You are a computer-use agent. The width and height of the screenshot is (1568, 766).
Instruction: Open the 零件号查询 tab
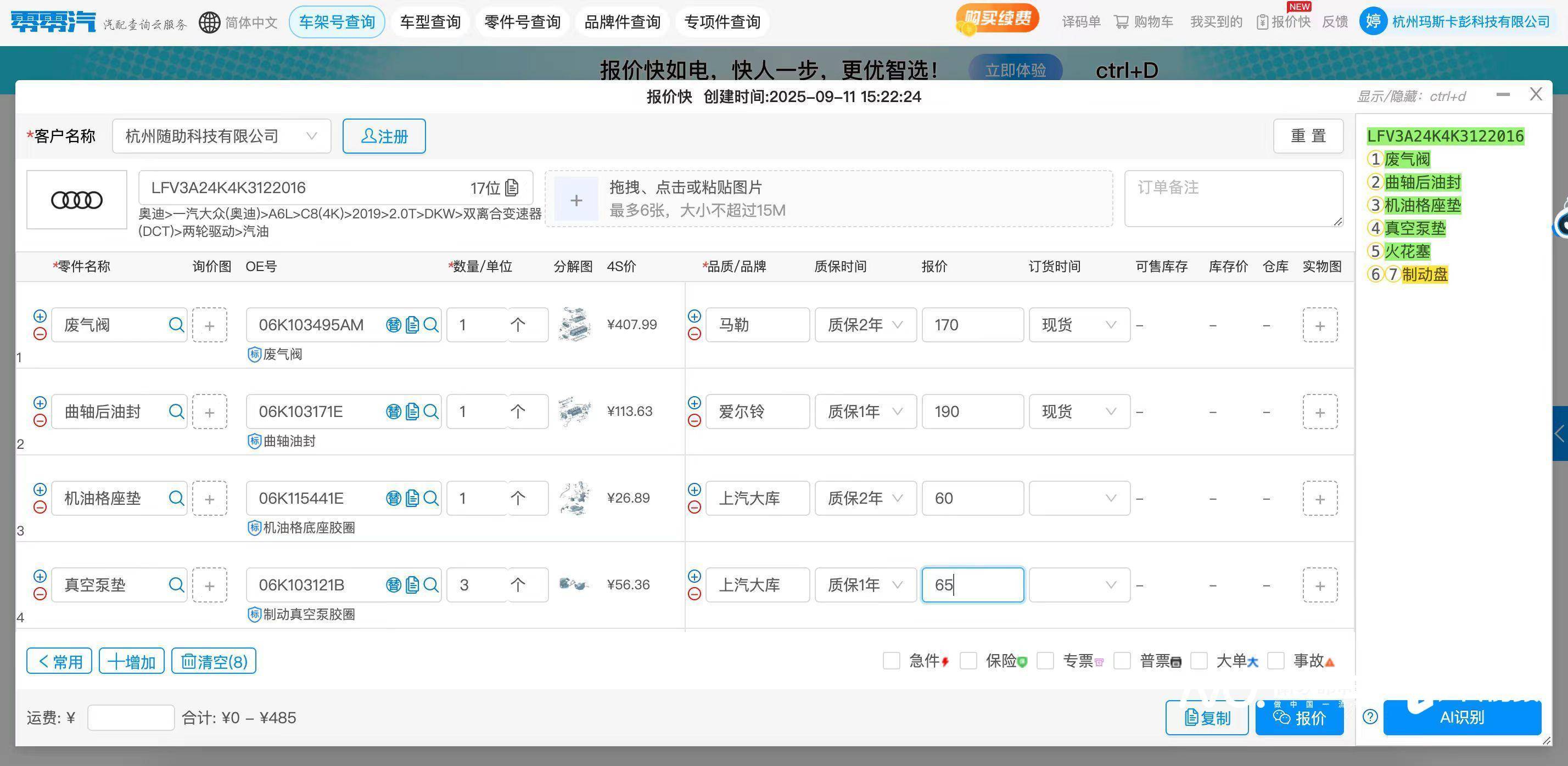pyautogui.click(x=522, y=22)
